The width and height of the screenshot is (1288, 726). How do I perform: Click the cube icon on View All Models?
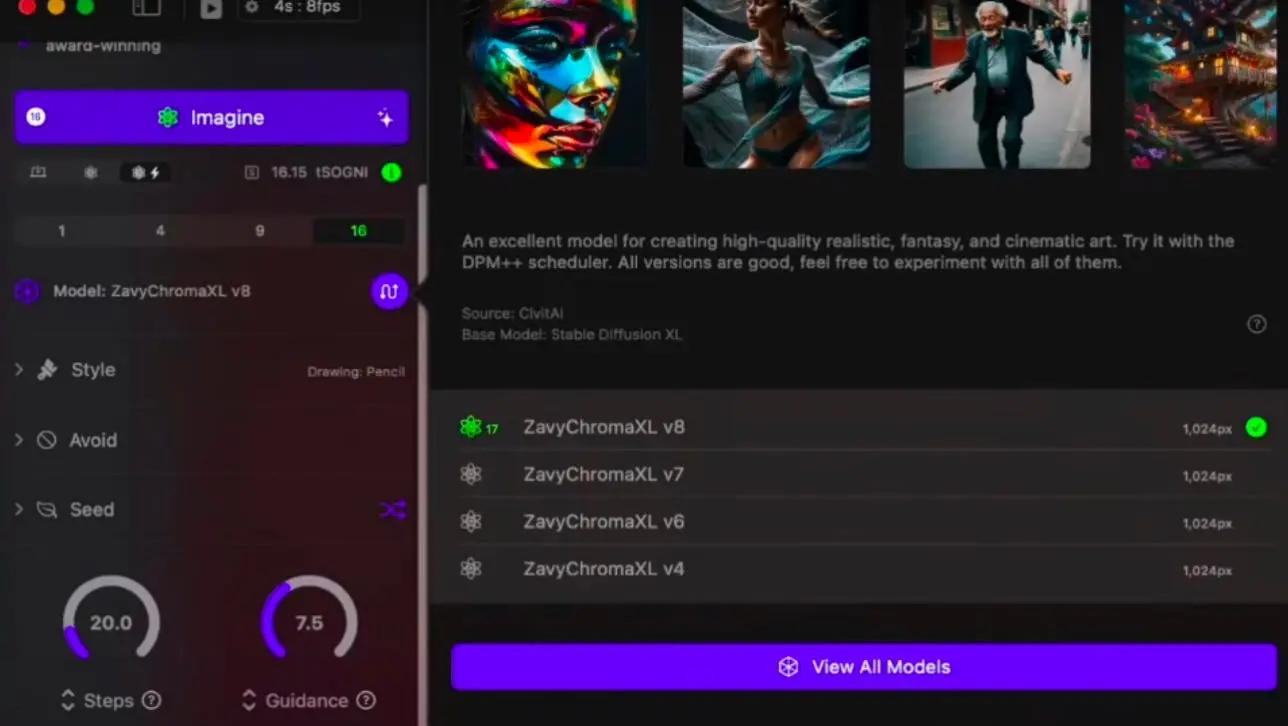(x=789, y=667)
